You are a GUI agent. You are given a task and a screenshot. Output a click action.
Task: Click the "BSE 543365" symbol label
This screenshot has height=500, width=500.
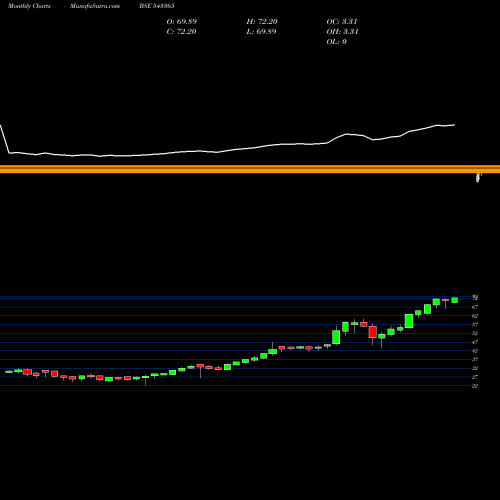pos(157,6)
